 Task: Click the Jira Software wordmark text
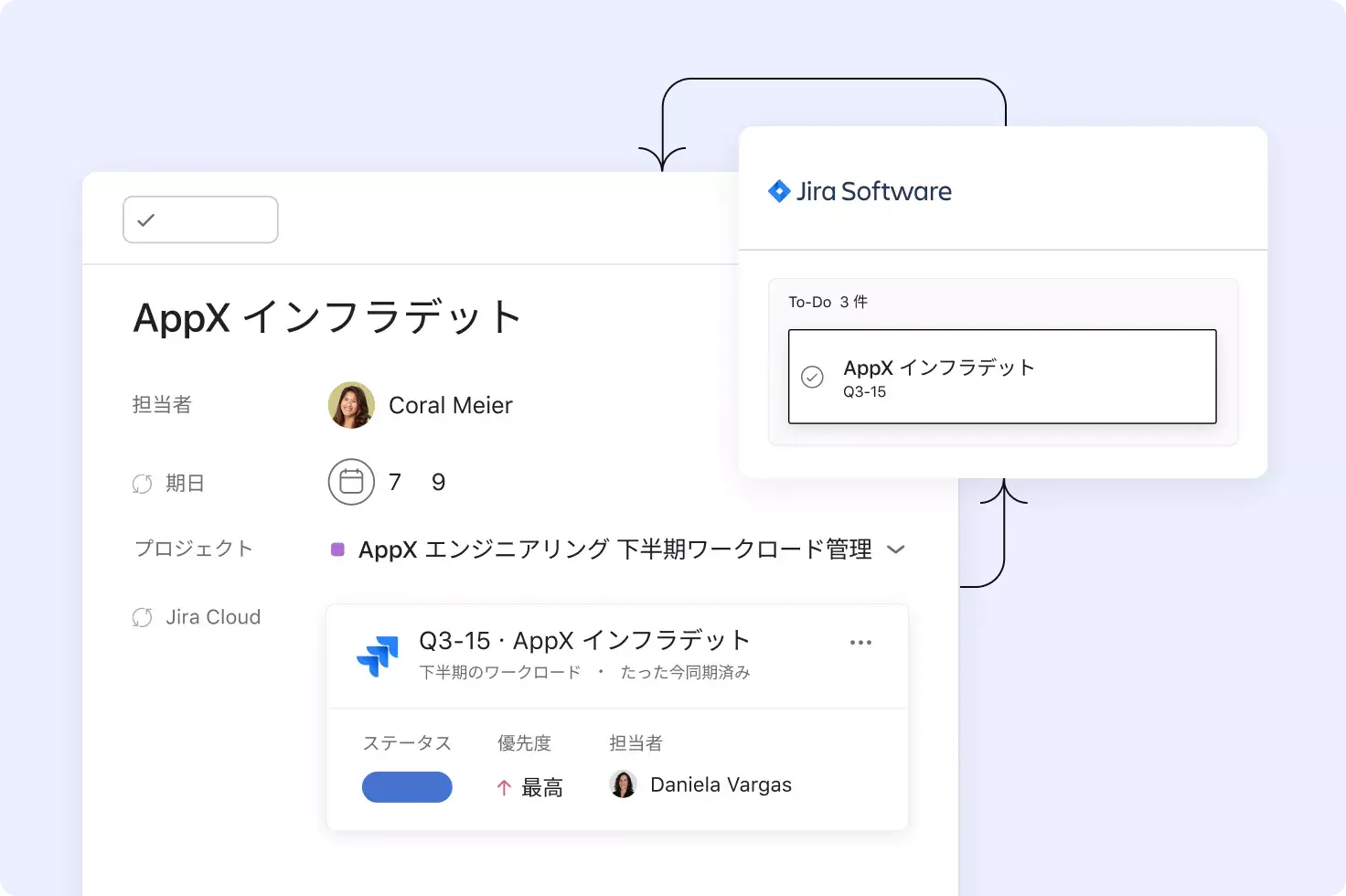876,191
